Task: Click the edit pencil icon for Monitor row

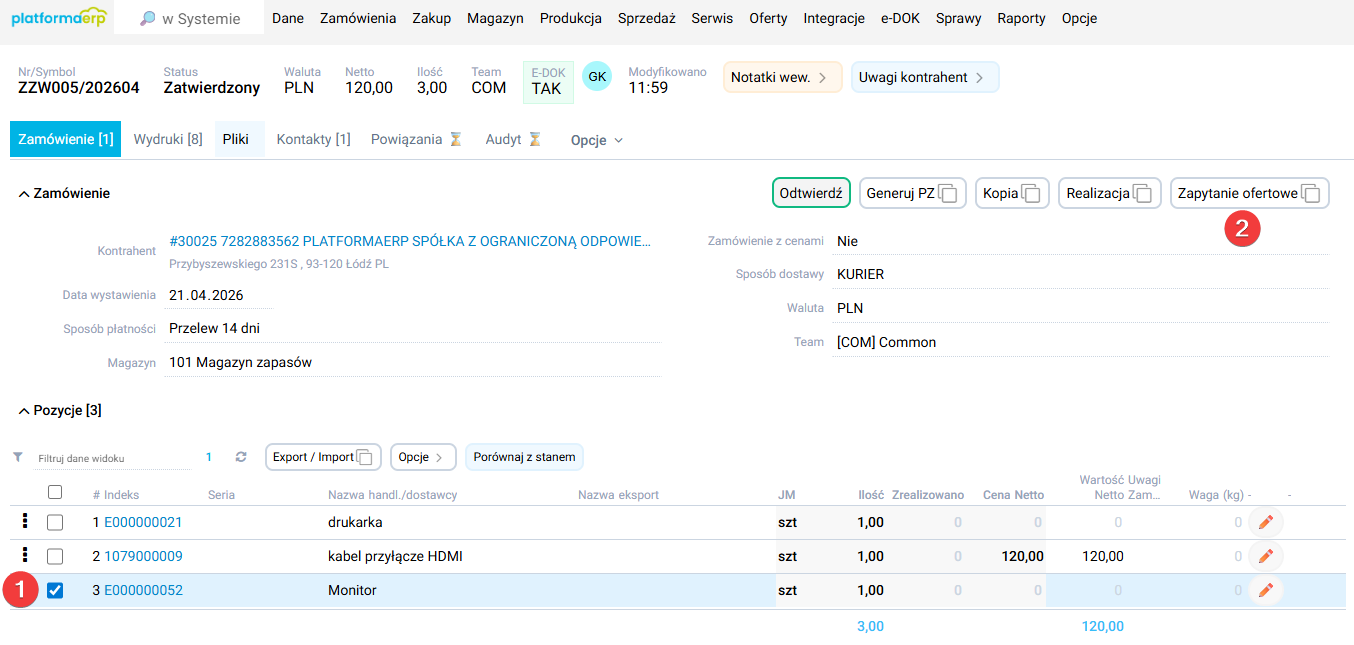Action: pos(1265,590)
